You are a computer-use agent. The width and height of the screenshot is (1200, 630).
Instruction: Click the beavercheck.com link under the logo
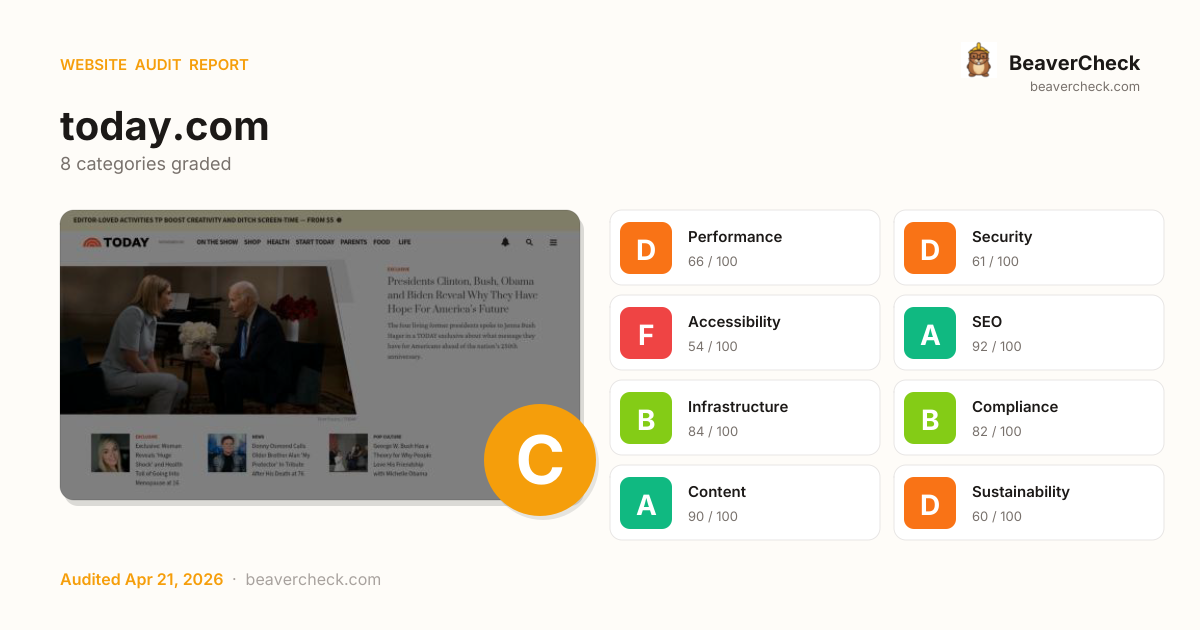(x=1085, y=87)
